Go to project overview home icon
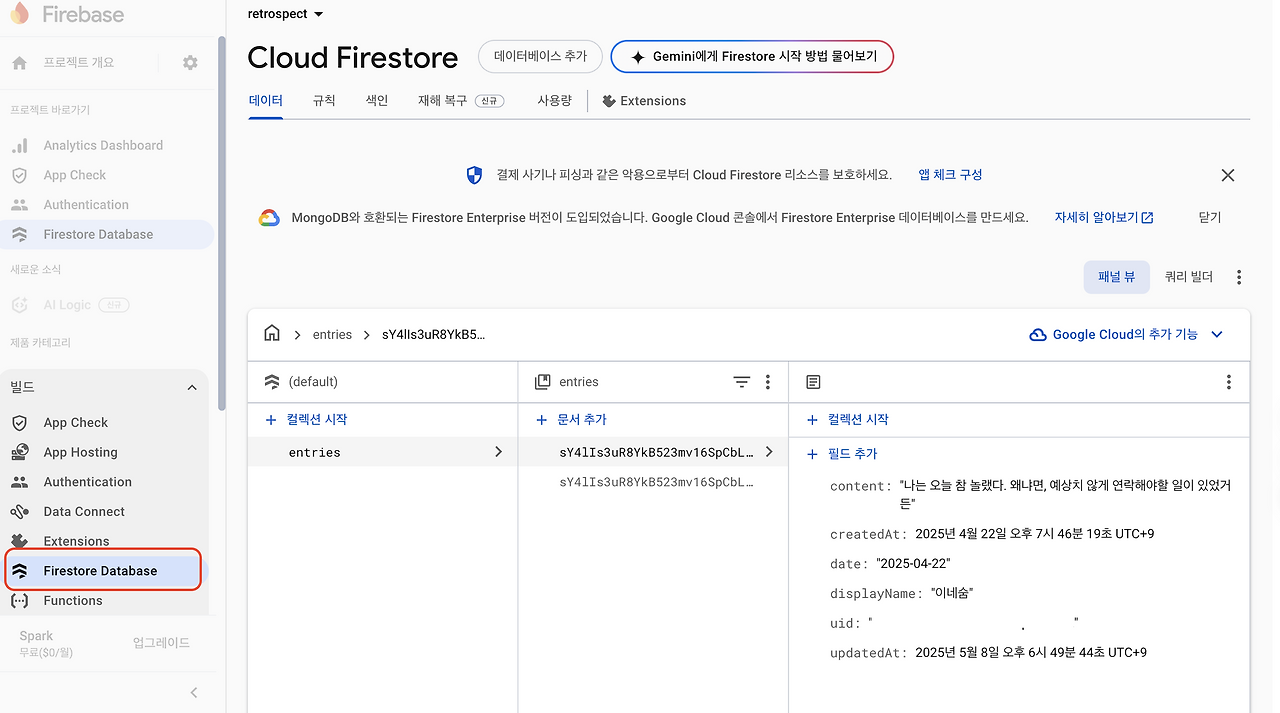This screenshot has width=1280, height=713. [19, 63]
